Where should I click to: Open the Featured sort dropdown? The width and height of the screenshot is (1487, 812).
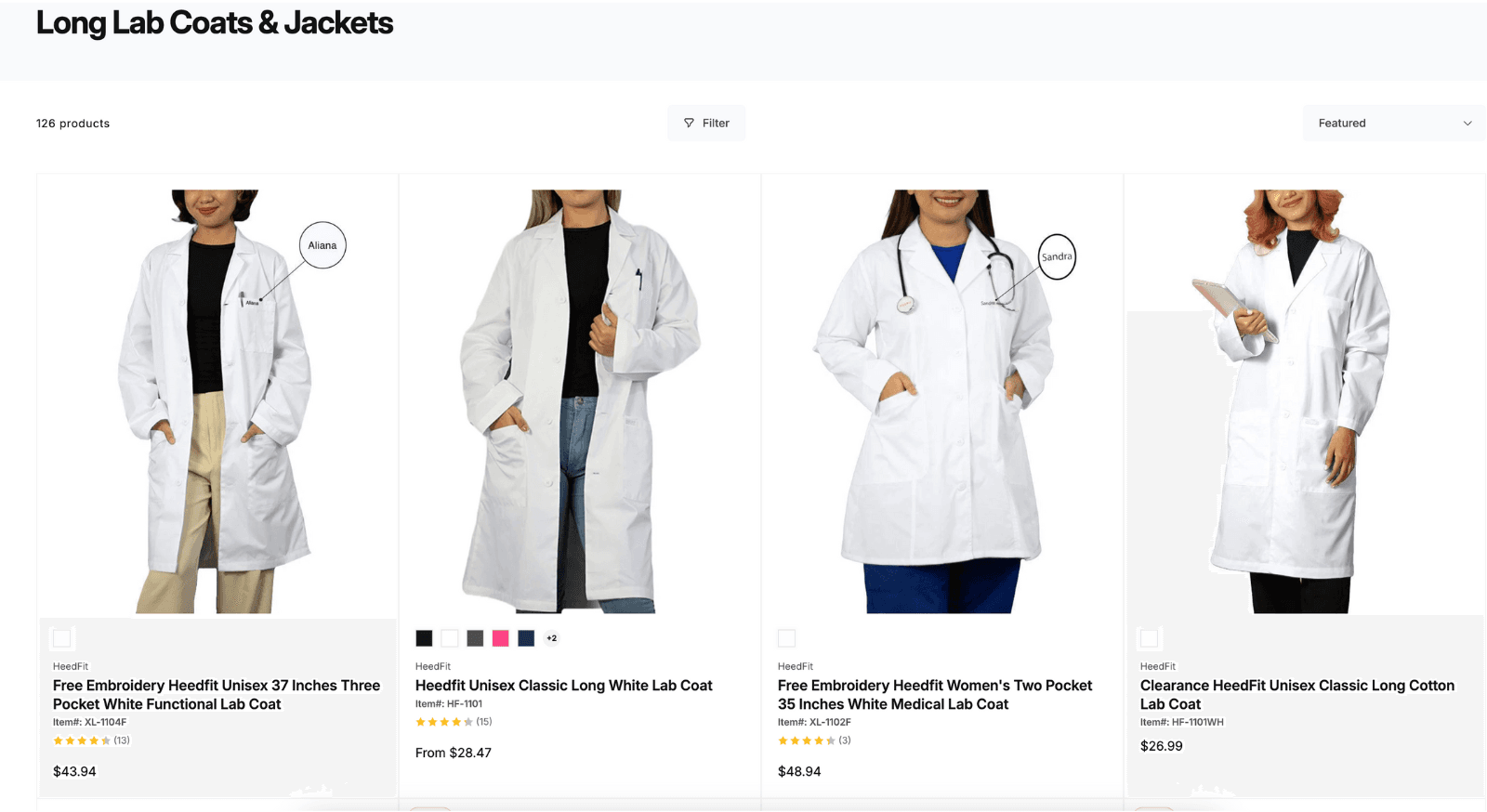1393,124
